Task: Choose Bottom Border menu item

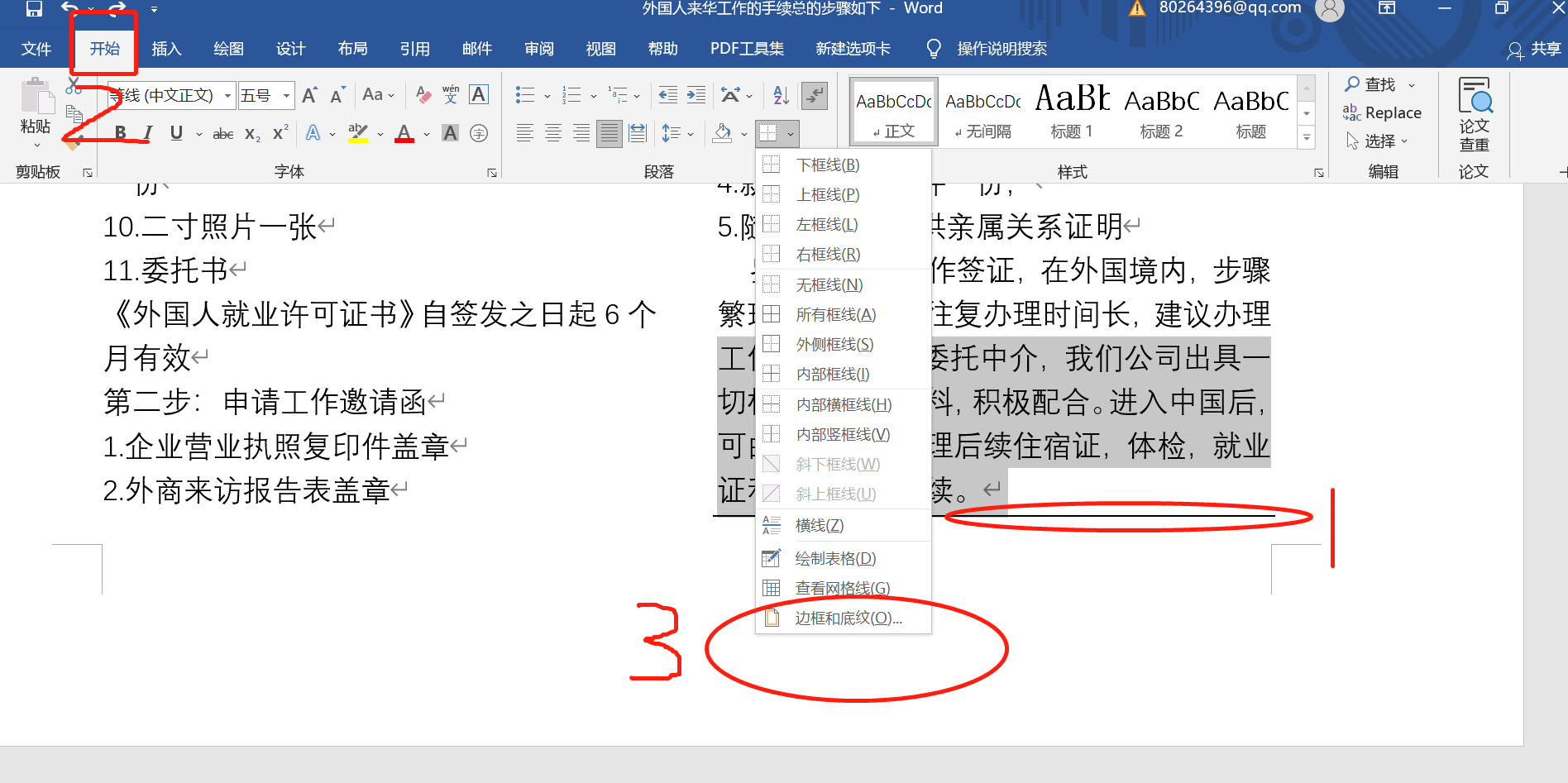Action: (x=843, y=165)
